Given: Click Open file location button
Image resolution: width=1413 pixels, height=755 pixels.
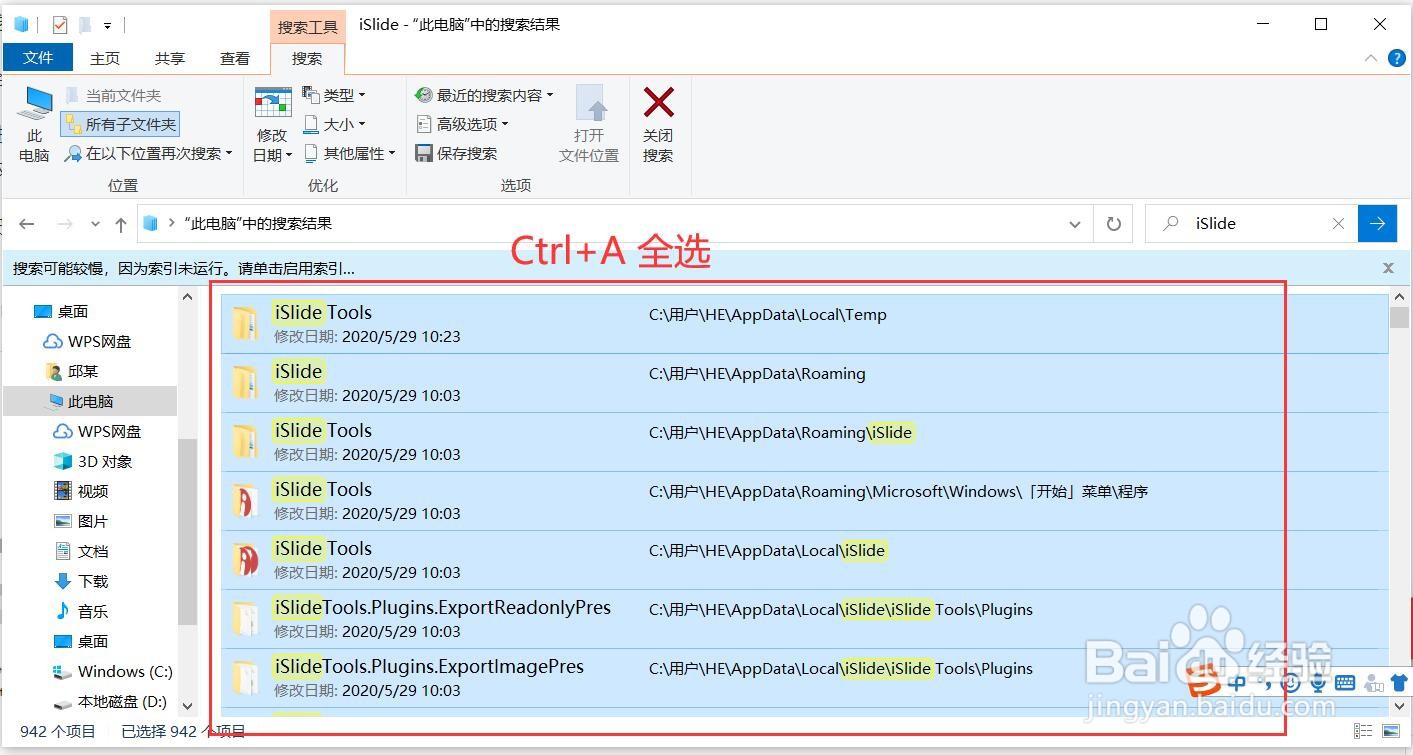Looking at the screenshot, I should pos(589,125).
